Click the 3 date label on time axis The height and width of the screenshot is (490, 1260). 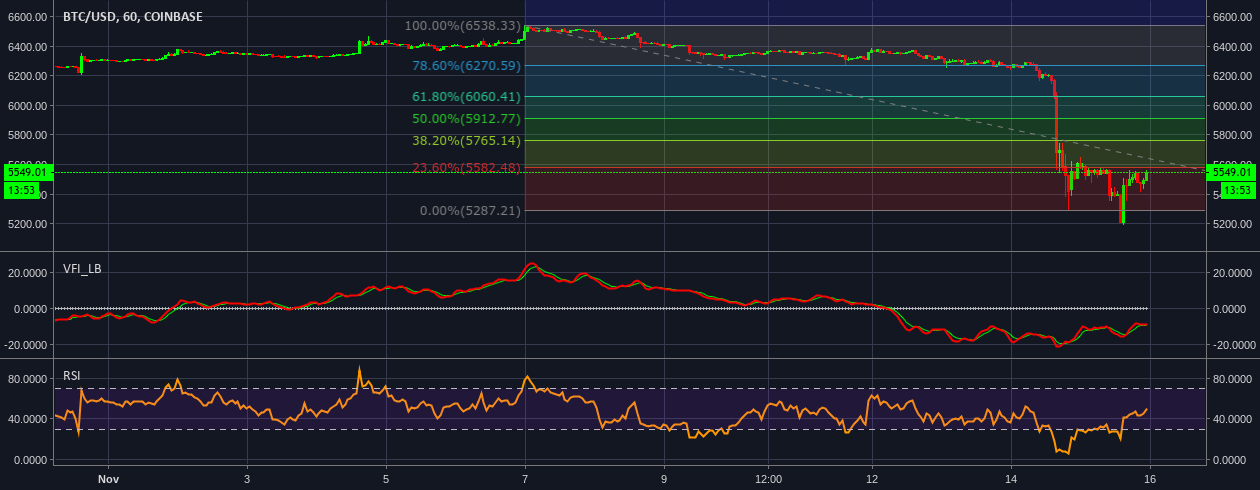(247, 481)
